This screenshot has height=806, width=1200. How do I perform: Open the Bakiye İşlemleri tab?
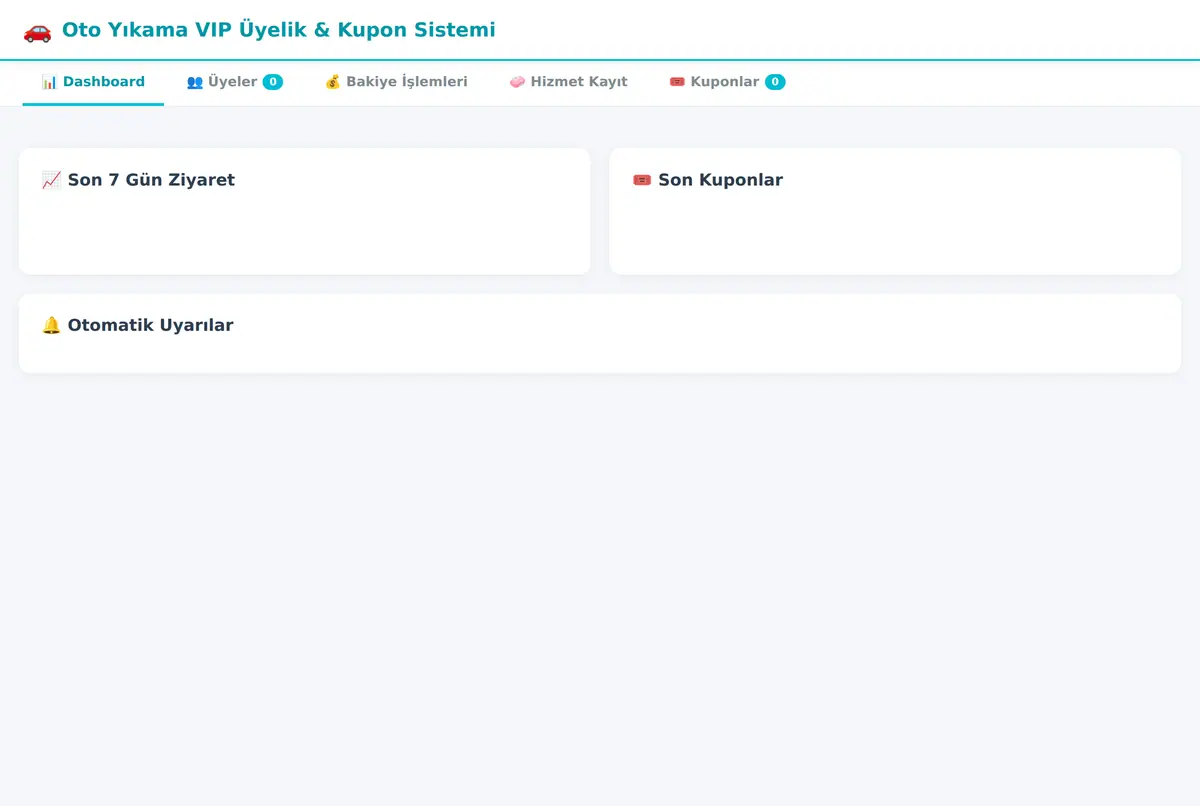click(396, 82)
